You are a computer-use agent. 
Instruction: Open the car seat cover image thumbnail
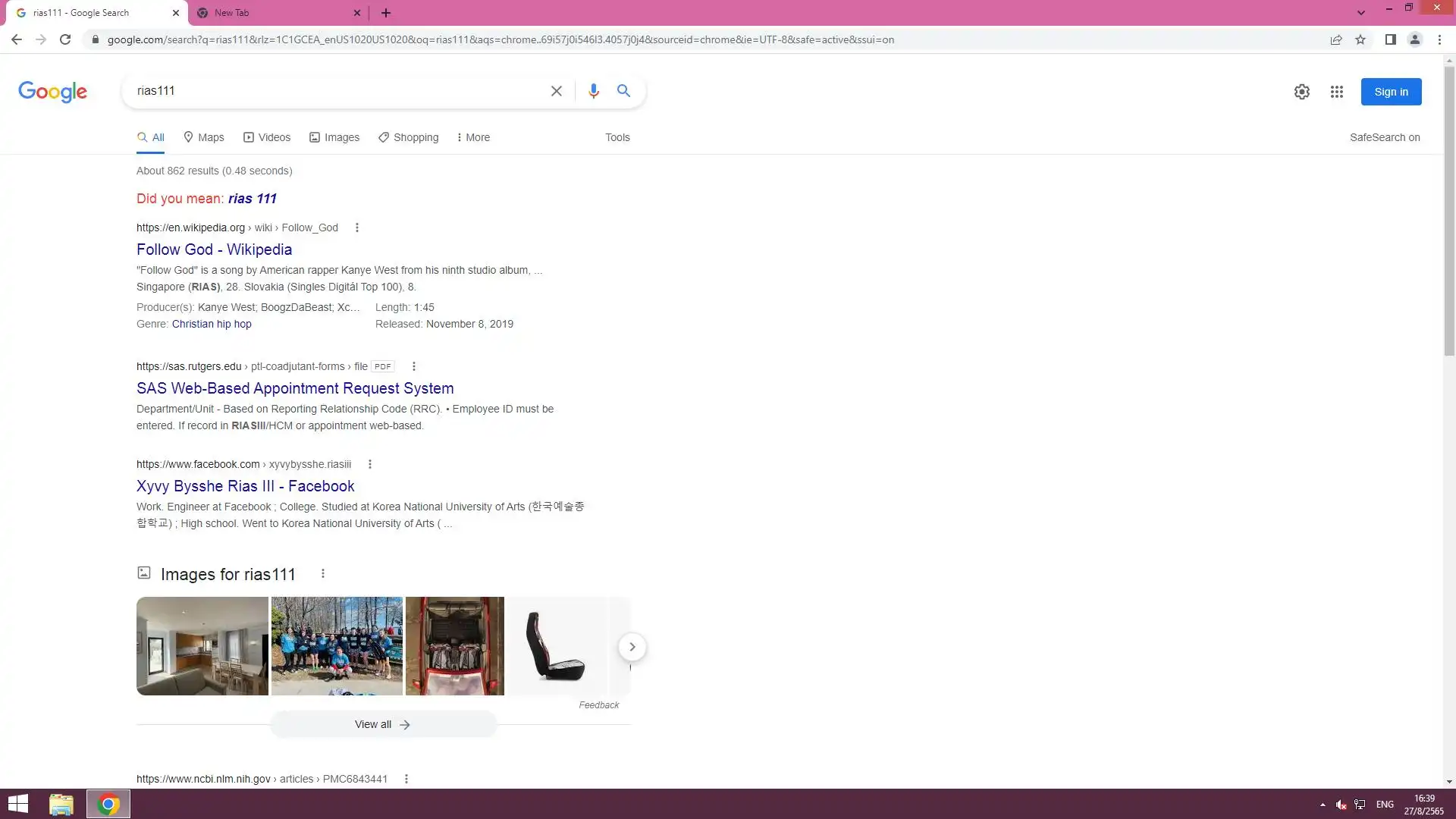pos(557,646)
